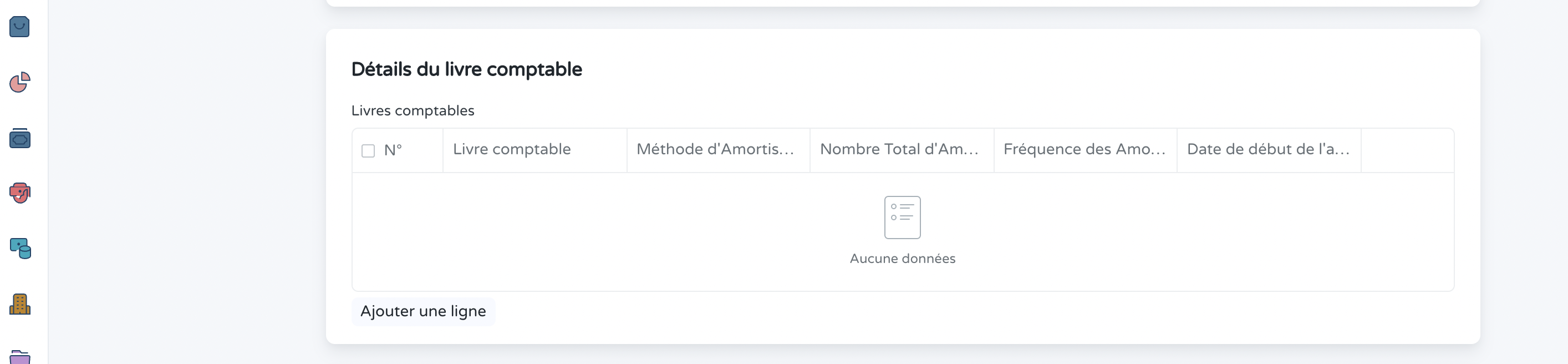Click the Fréquence des Amortissements column header

click(1083, 149)
